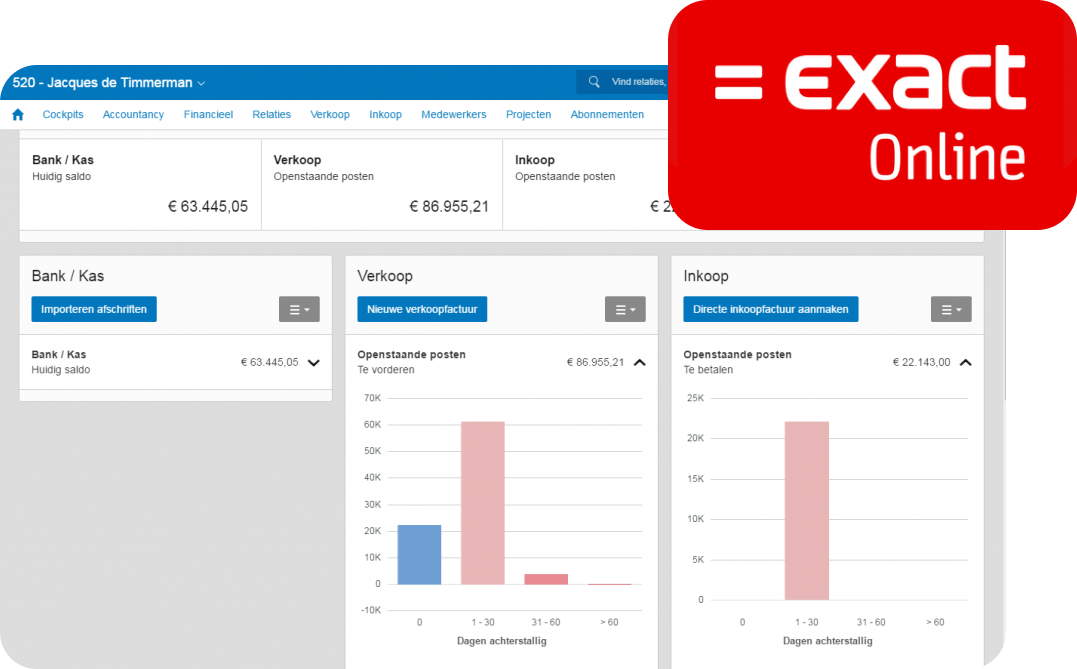Click 1 - 30 days bar in Inkoop chart

tap(806, 511)
